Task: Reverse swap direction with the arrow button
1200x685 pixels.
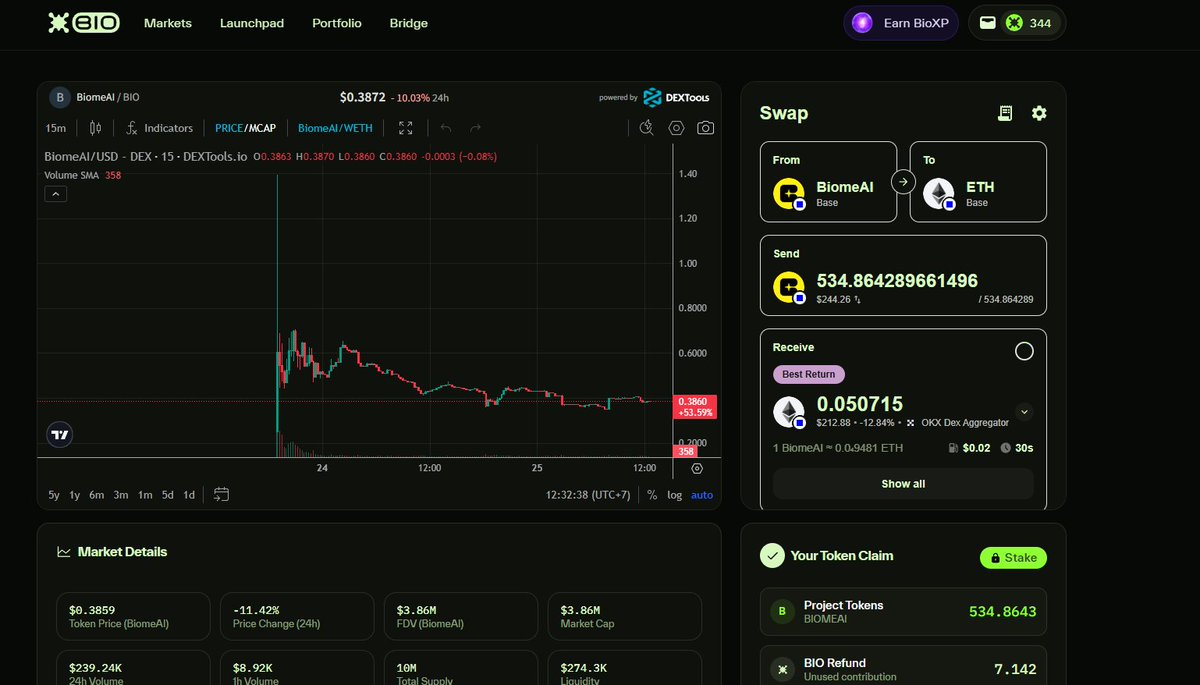Action: 903,182
